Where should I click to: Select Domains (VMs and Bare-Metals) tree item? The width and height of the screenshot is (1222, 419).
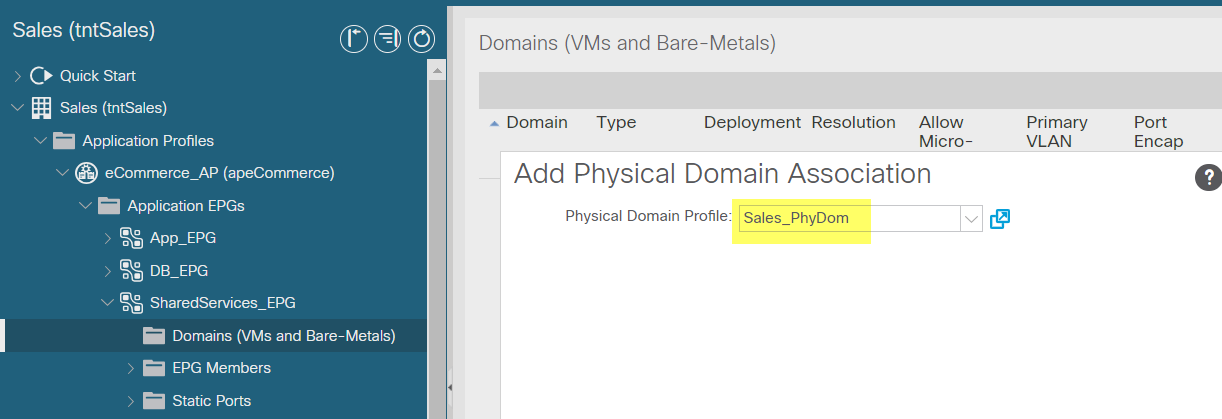pos(284,336)
